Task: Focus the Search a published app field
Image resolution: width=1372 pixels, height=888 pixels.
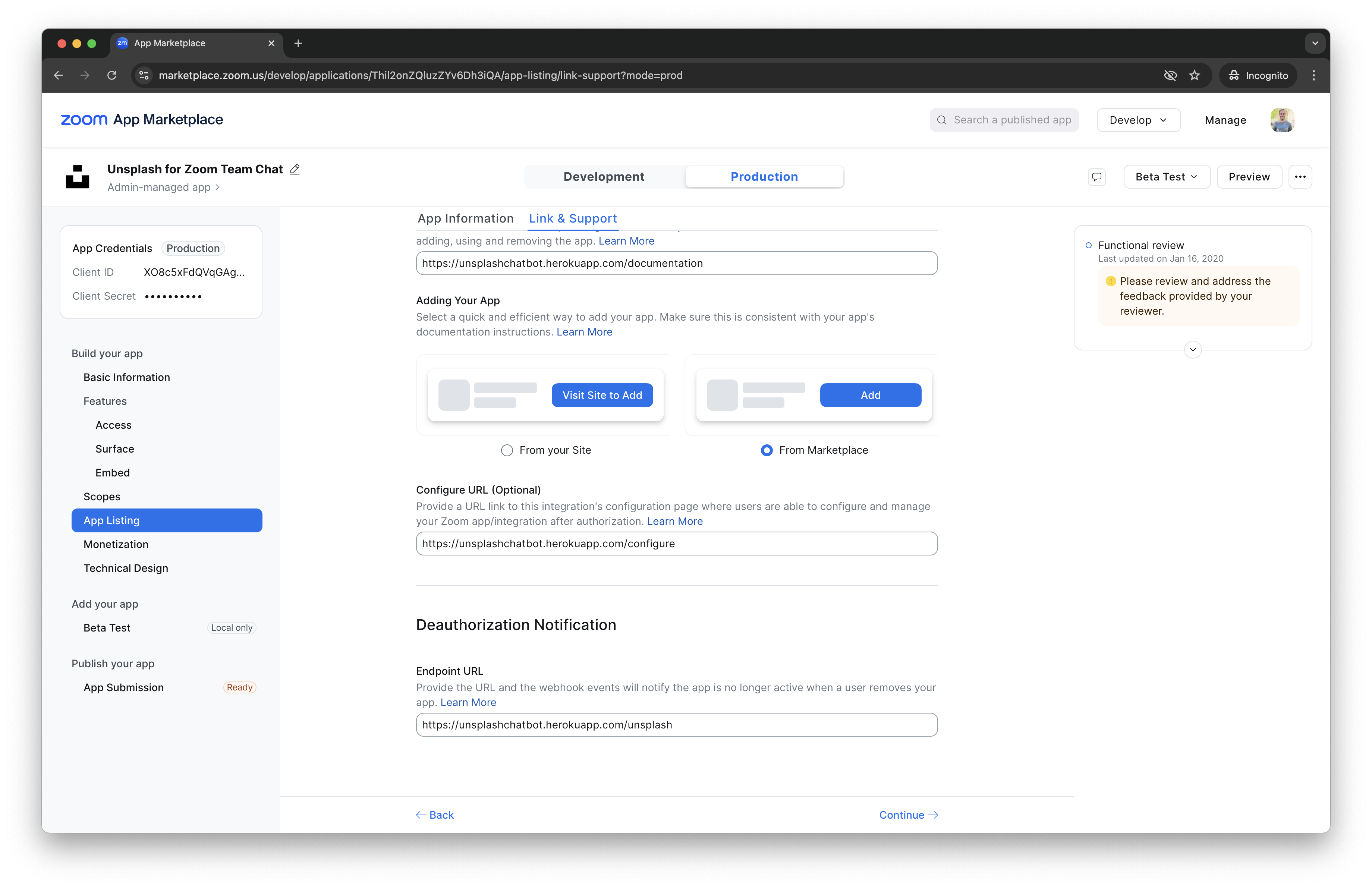Action: [1004, 120]
